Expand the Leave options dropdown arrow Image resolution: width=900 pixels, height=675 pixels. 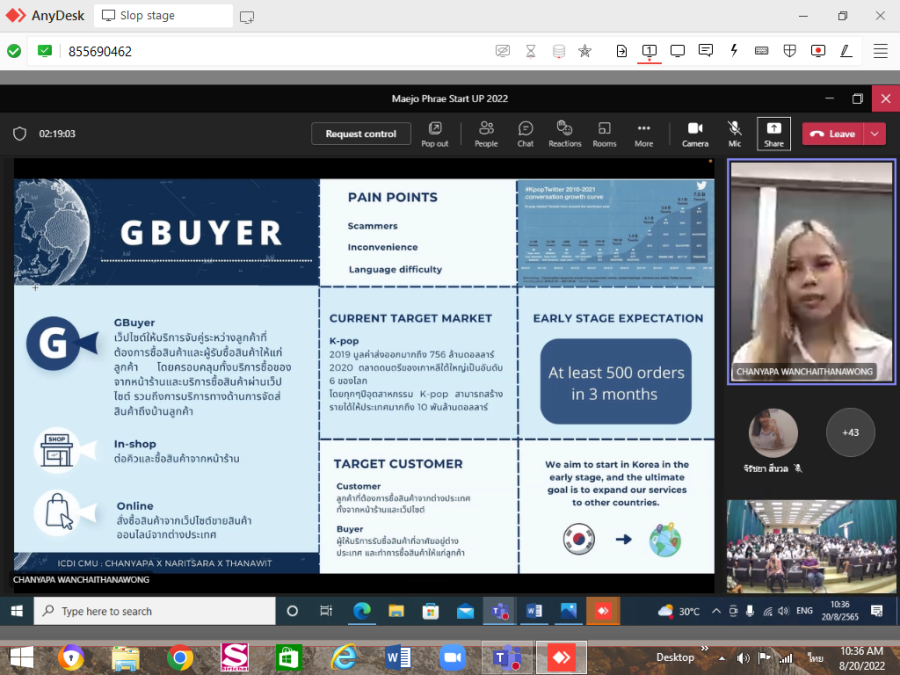coord(876,134)
